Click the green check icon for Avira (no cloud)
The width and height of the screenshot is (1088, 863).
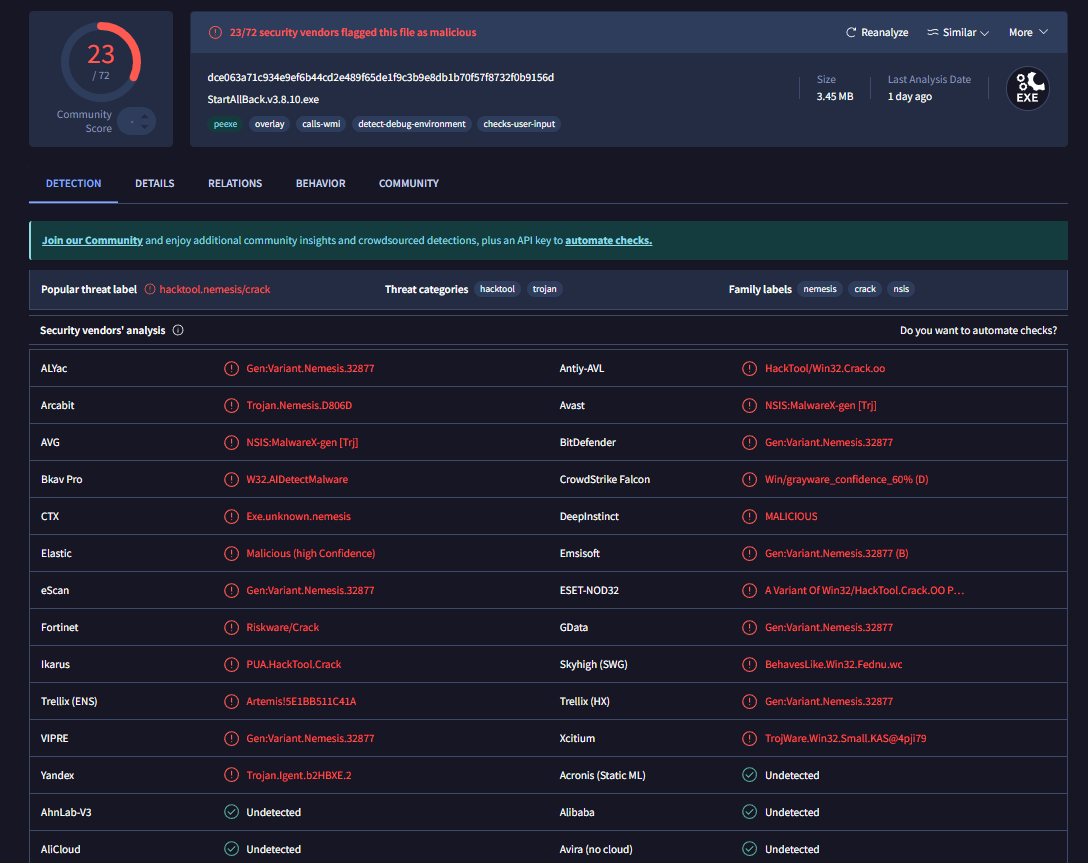(749, 849)
